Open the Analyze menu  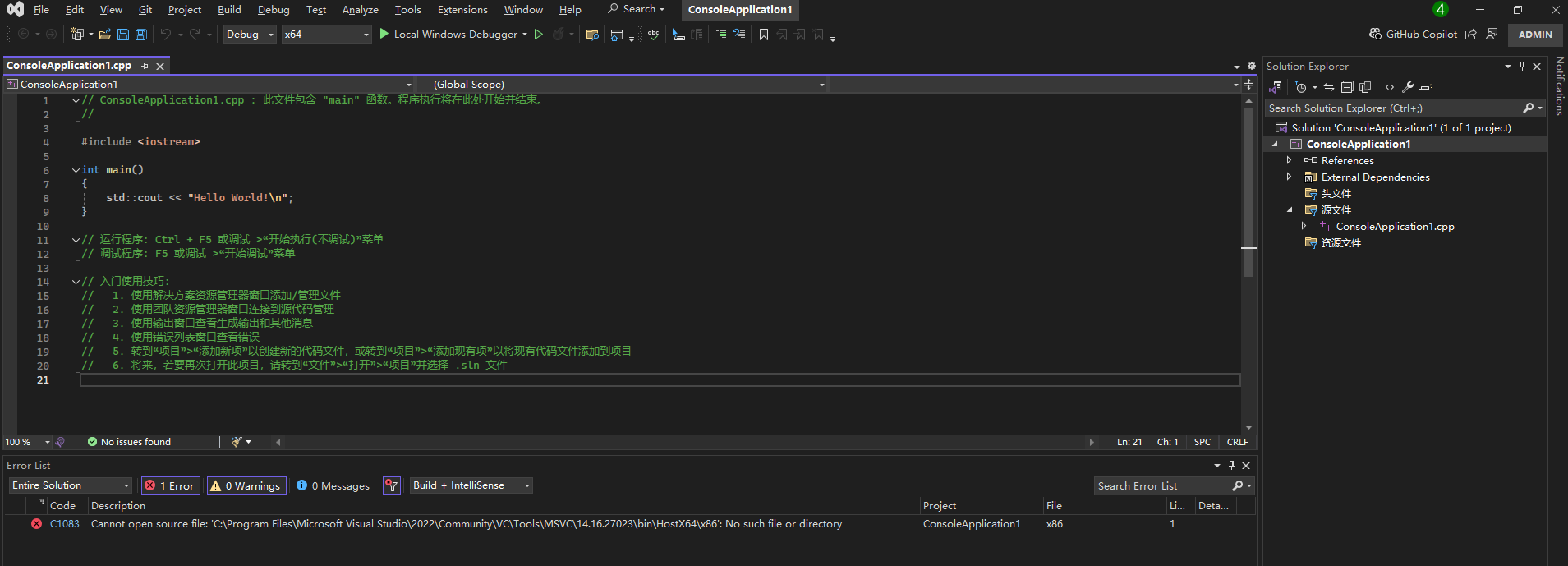click(360, 9)
